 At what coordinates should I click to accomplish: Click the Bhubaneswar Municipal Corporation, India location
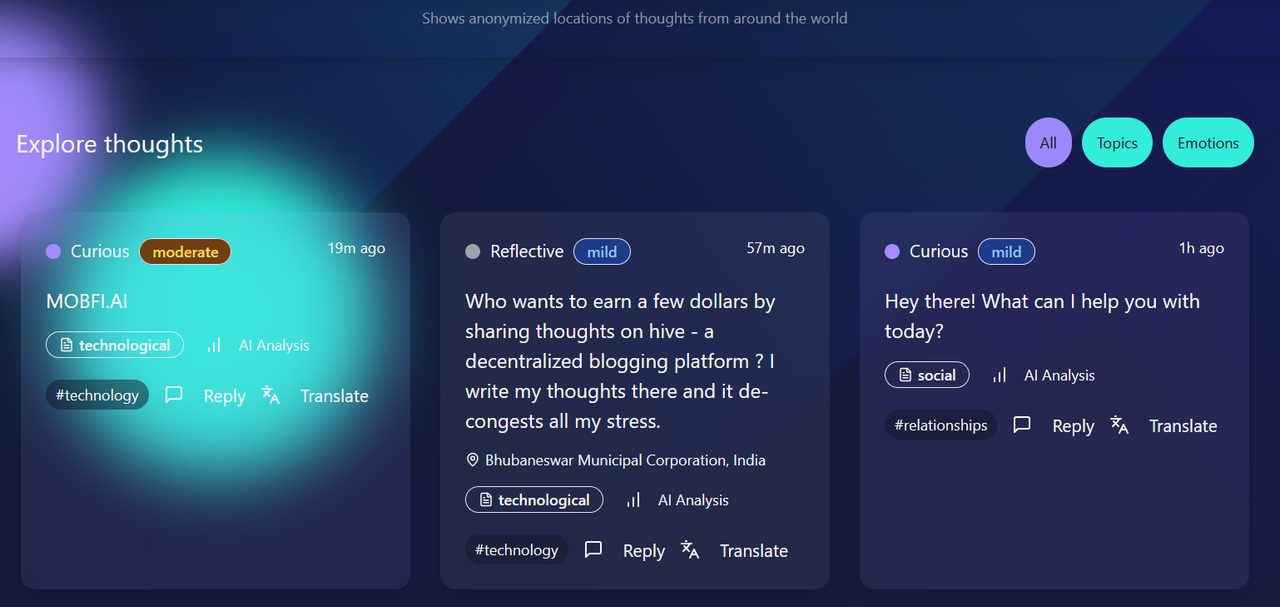(625, 460)
